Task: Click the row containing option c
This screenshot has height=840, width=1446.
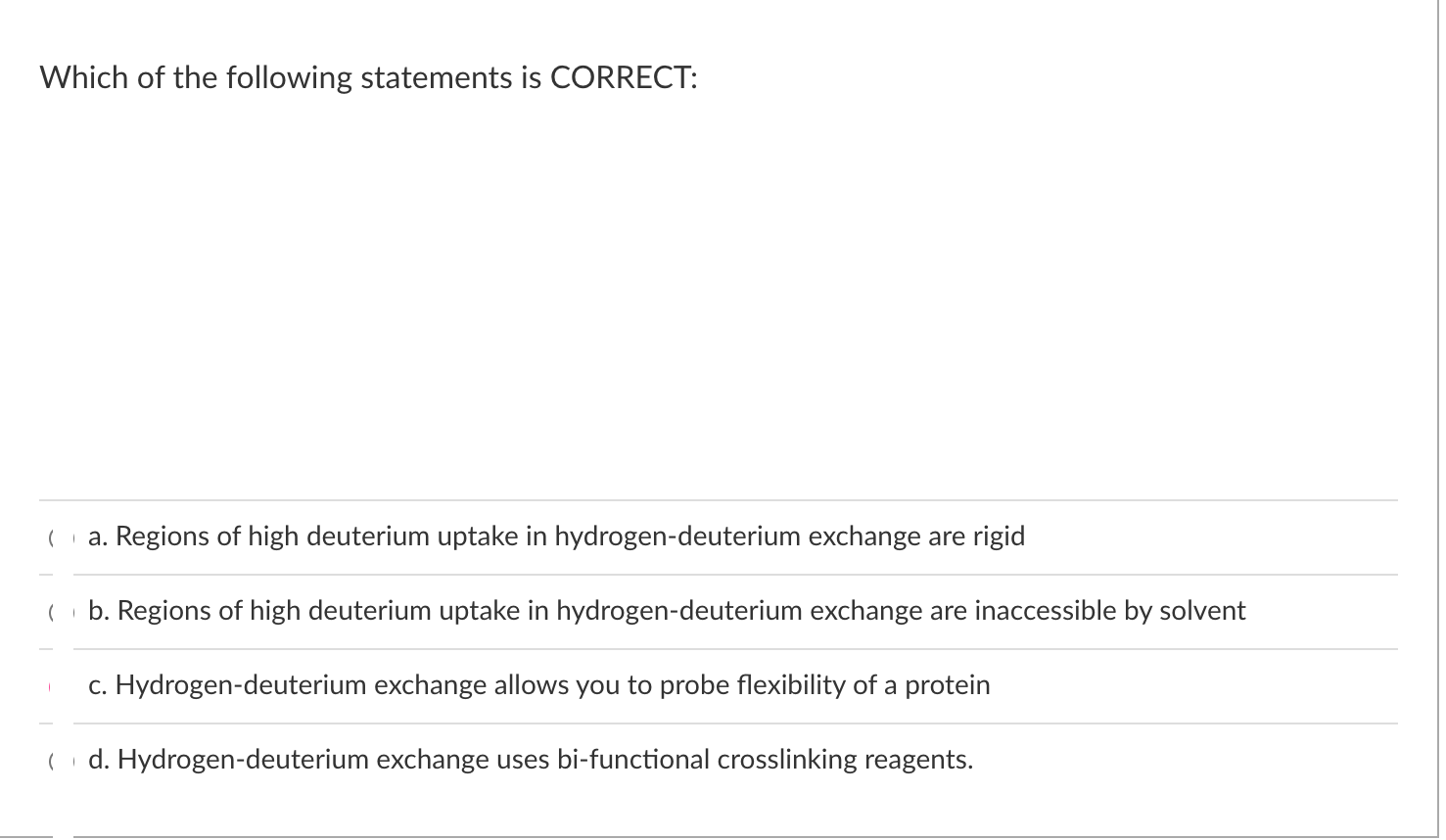Action: pos(685,685)
